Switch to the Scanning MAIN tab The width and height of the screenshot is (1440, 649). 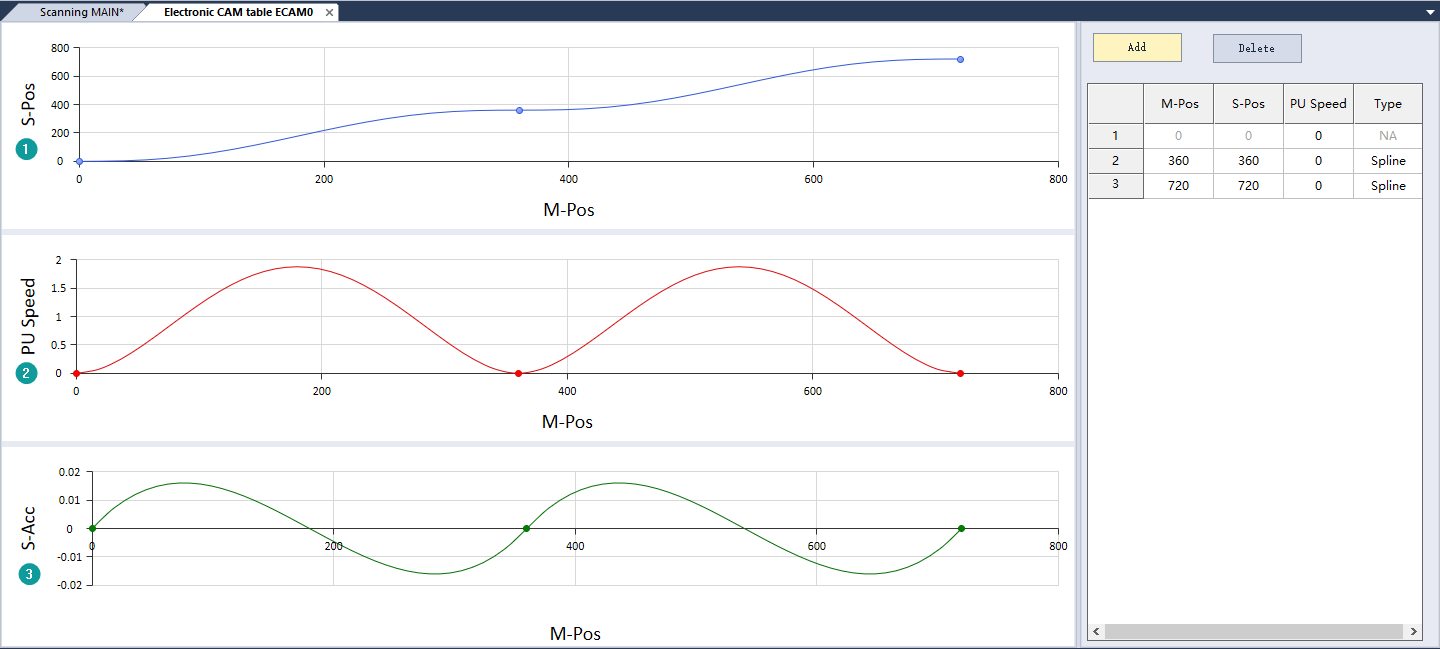pyautogui.click(x=81, y=13)
